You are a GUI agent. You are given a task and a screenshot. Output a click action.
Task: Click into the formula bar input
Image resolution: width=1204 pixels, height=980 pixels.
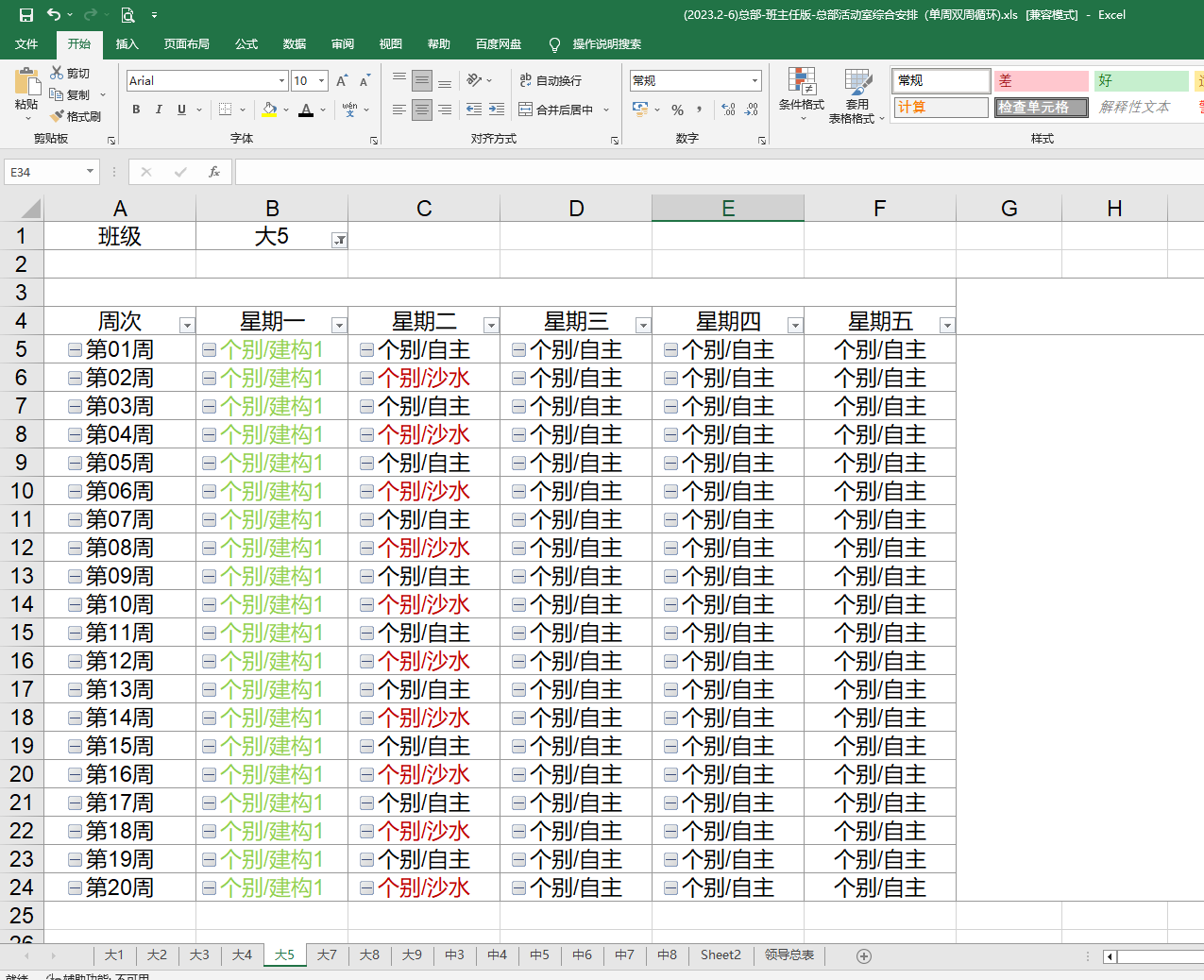coord(720,172)
